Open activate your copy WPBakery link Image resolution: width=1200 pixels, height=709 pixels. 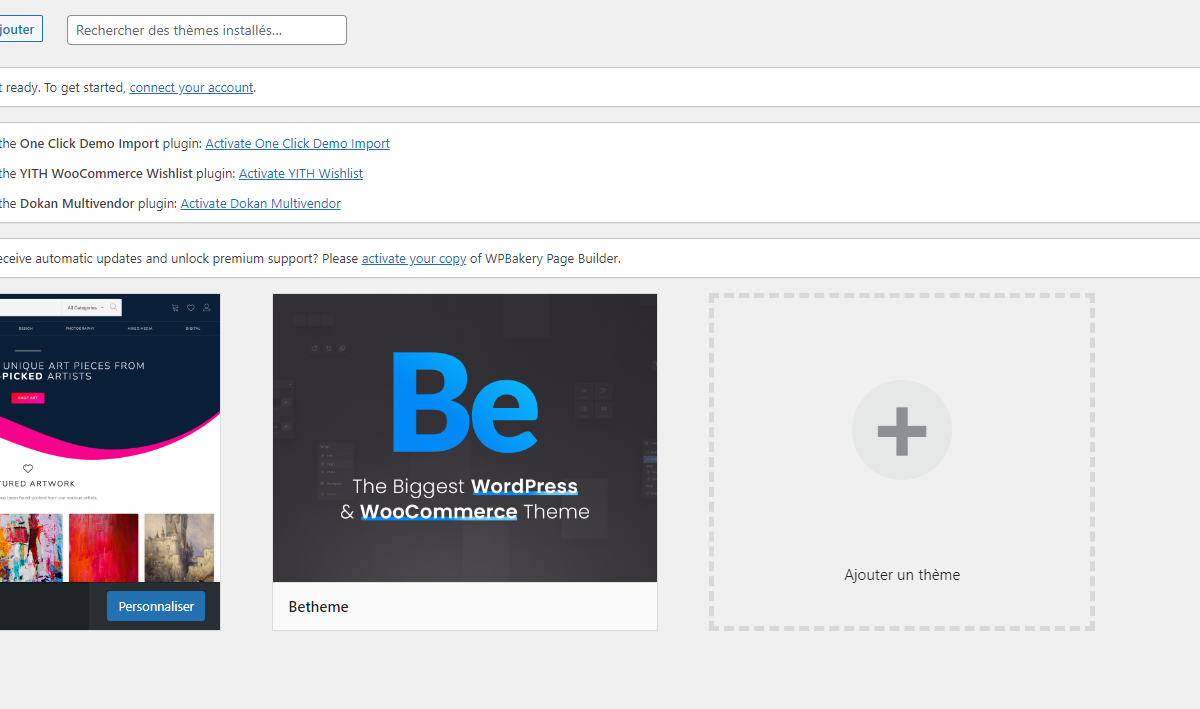coord(414,258)
